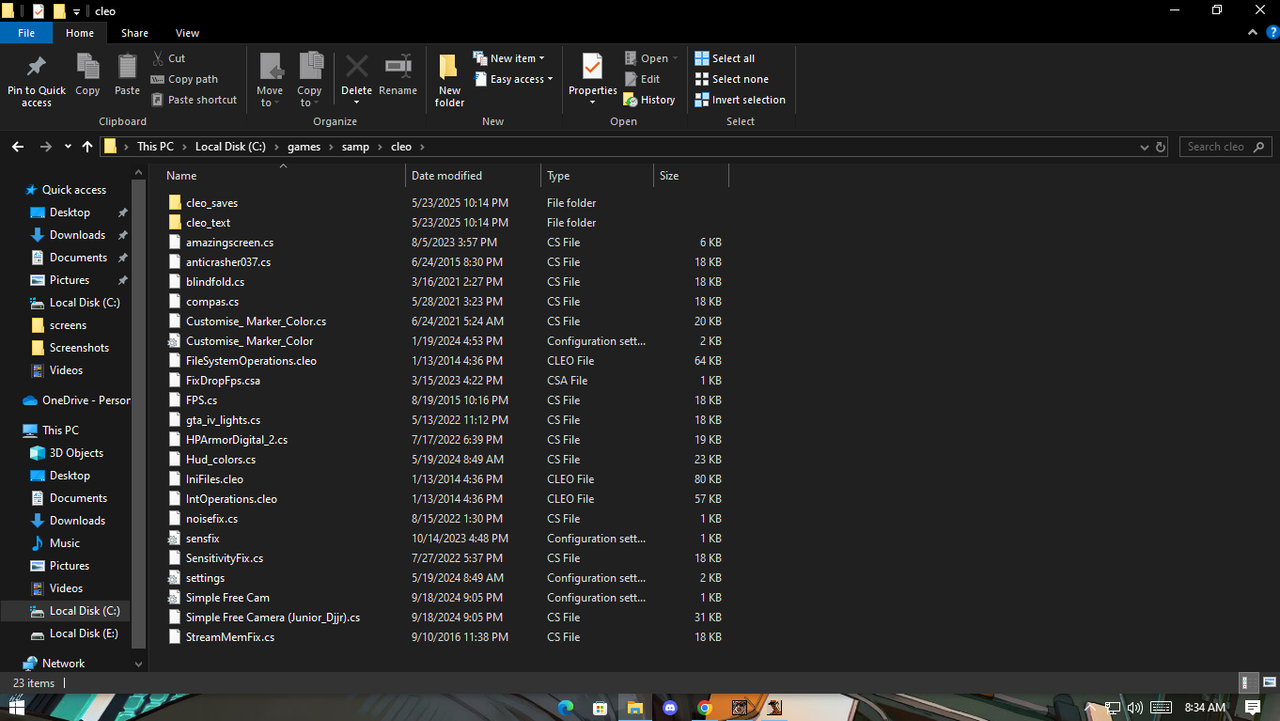Open Downloads under Quick access
Viewport: 1280px width, 721px height.
[77, 235]
